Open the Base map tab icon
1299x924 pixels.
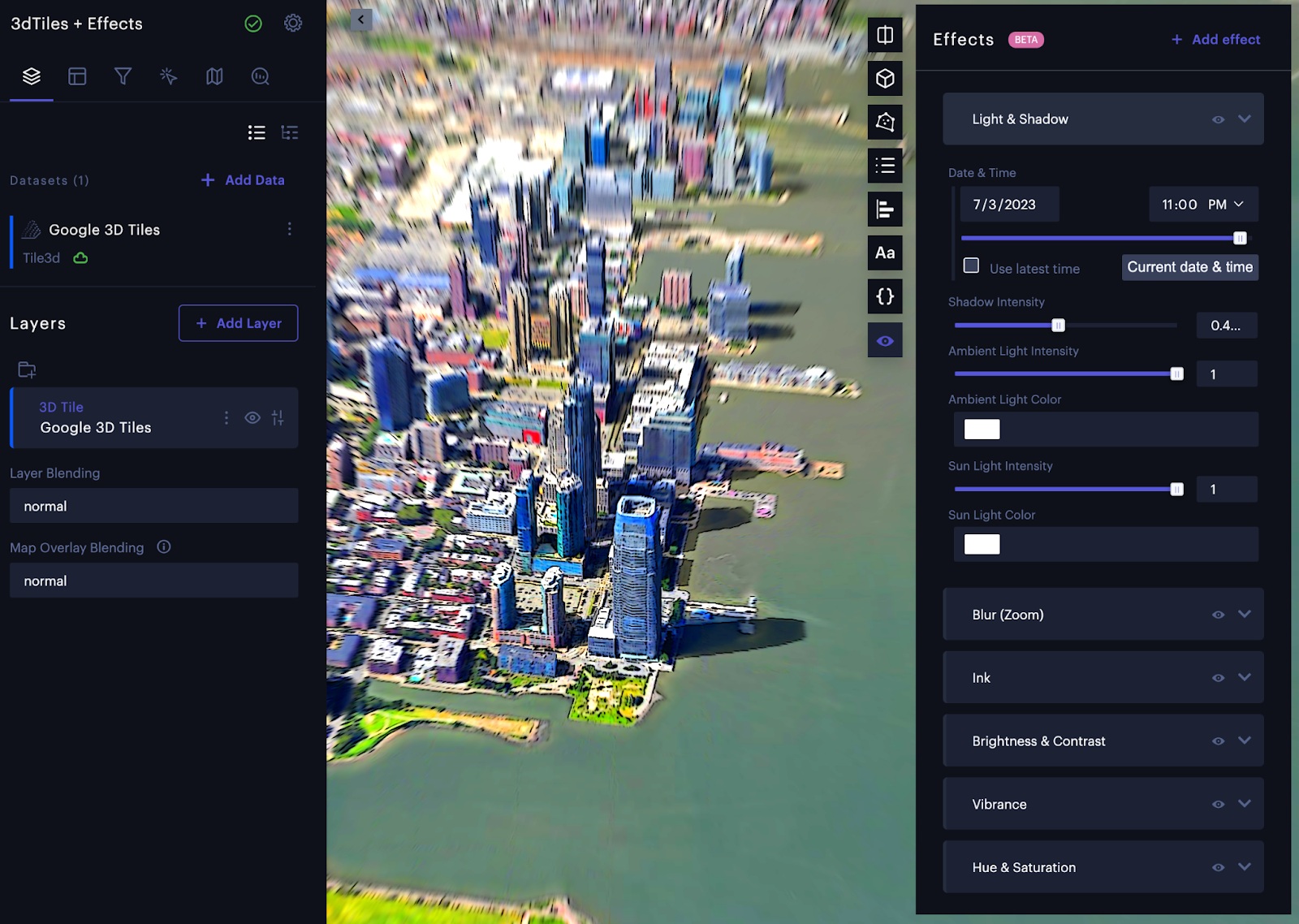point(214,76)
